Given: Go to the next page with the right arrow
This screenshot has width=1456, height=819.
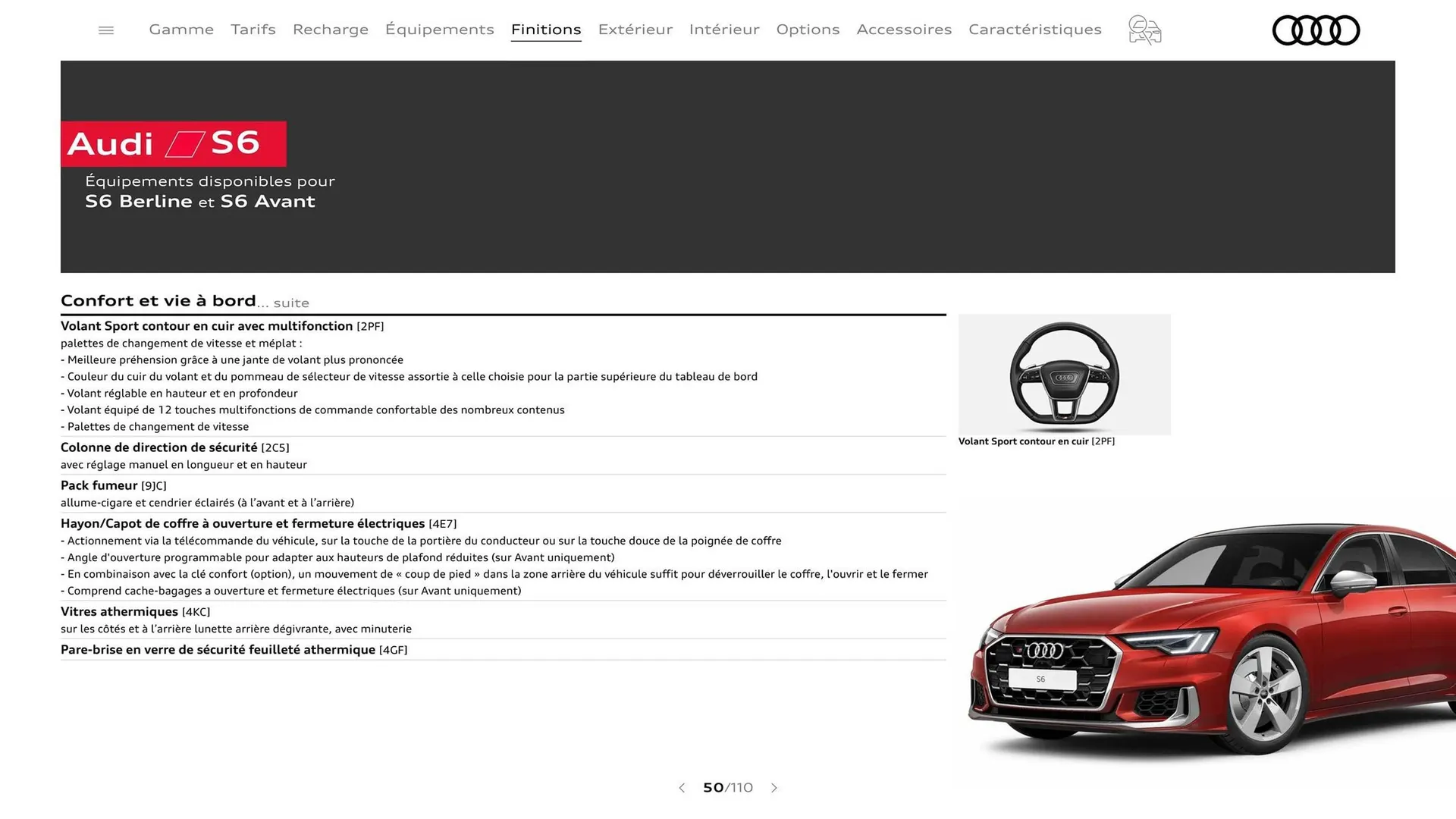Looking at the screenshot, I should point(774,788).
